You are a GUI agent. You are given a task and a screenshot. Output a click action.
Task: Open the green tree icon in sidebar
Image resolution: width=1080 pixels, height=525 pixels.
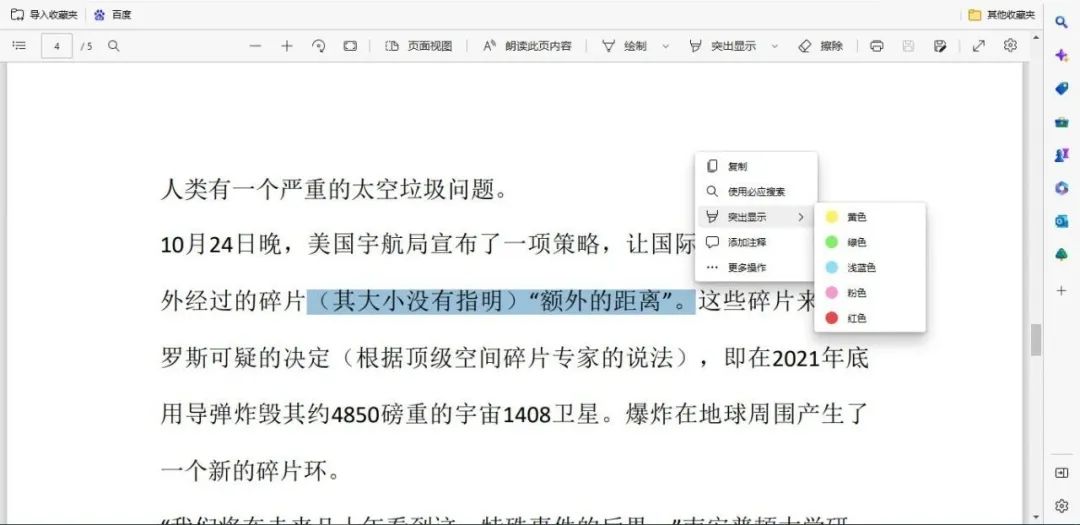tap(1061, 255)
